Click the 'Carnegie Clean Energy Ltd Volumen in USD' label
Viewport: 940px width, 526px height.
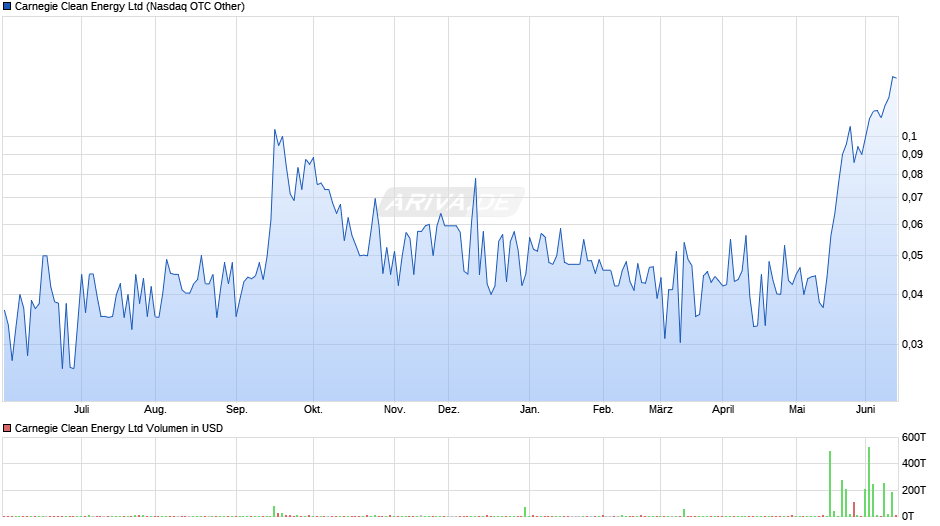119,428
